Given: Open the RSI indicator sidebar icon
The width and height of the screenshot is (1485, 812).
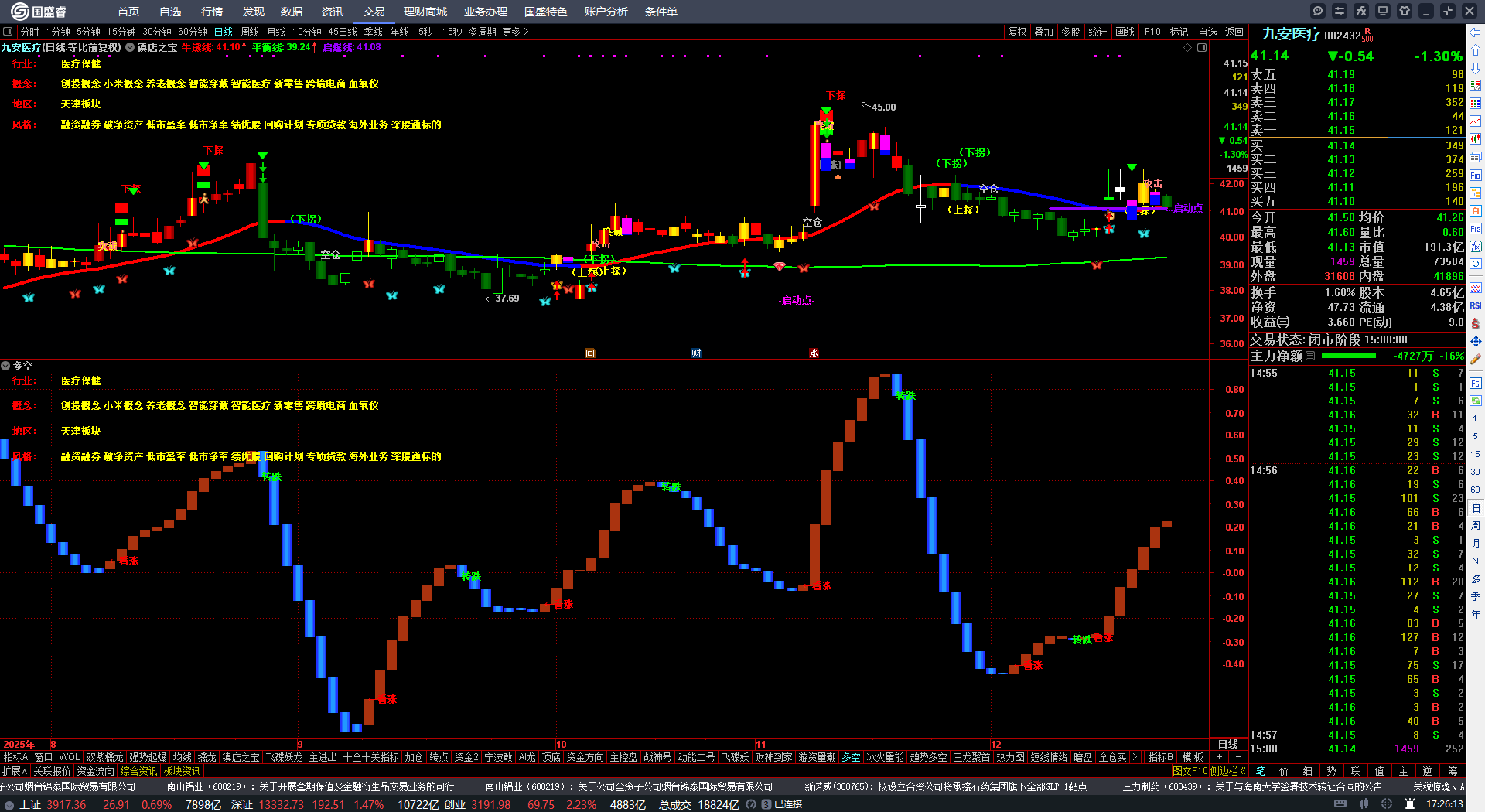Looking at the screenshot, I should tap(1476, 305).
